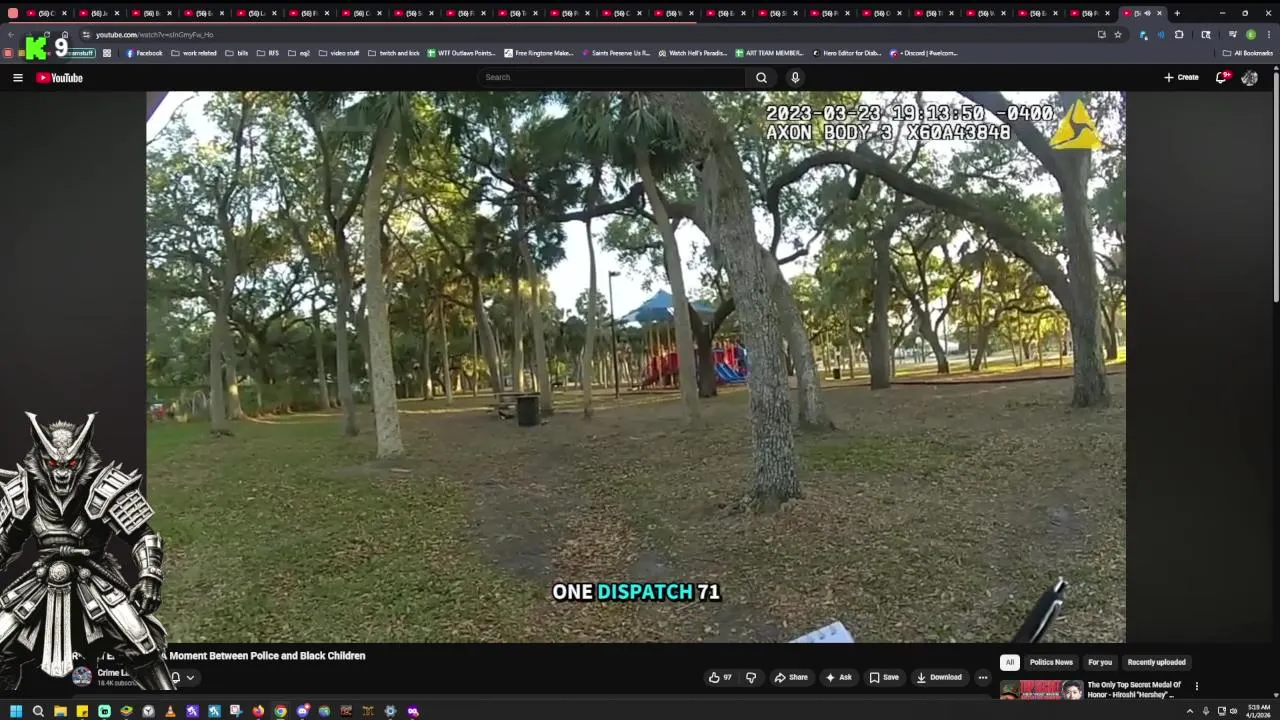
Task: Open the Chrome profile avatar
Action: point(1250,34)
